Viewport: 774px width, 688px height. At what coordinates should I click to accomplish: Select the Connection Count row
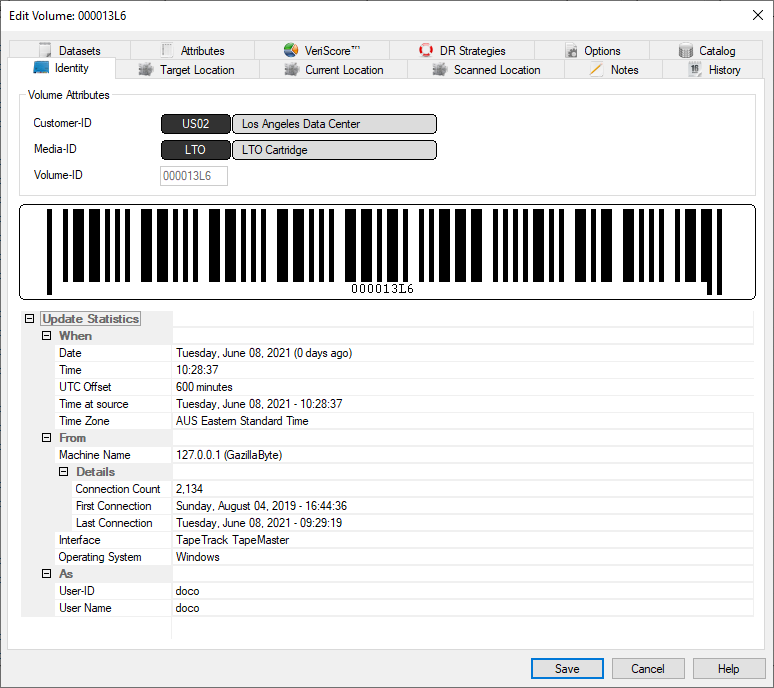click(413, 489)
